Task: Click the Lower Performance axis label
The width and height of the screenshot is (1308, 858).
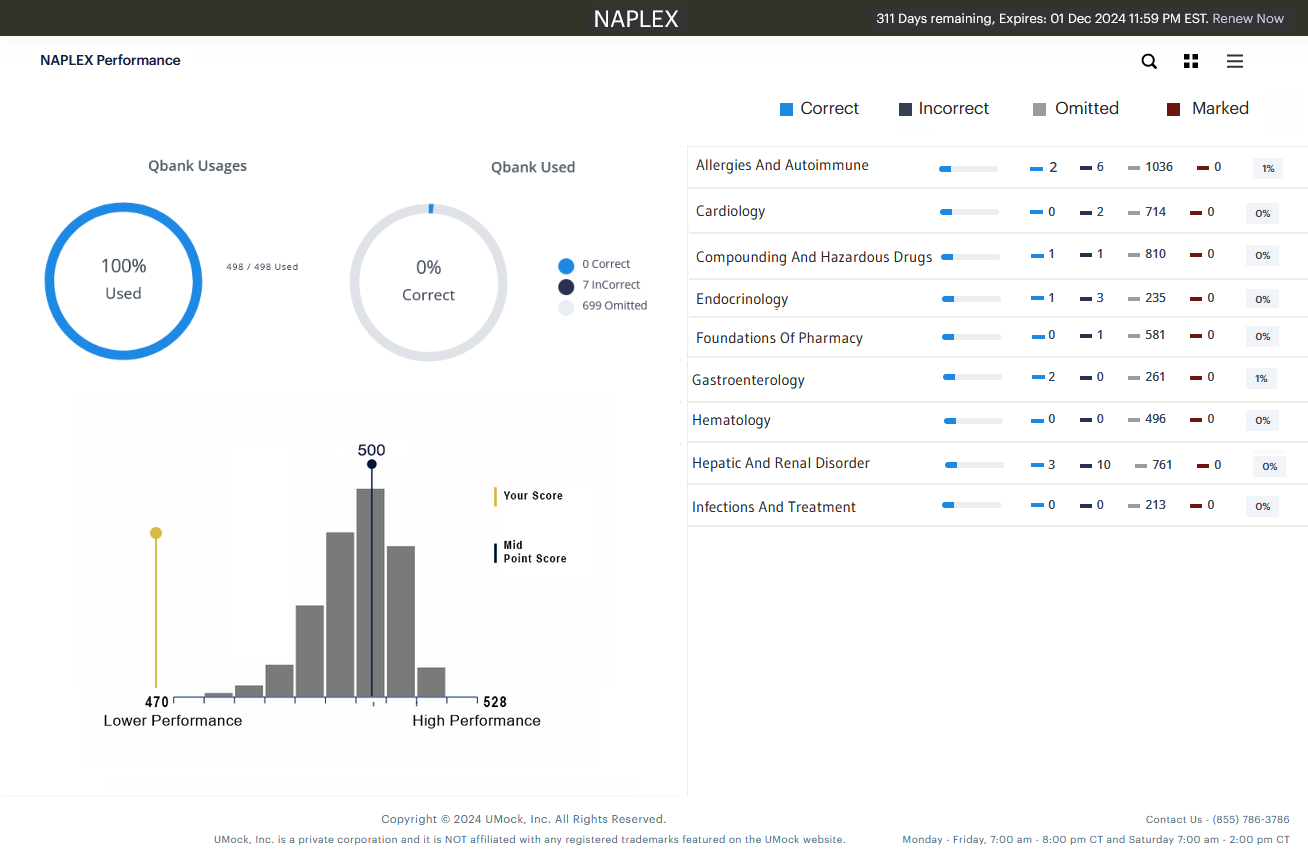Action: click(x=173, y=721)
